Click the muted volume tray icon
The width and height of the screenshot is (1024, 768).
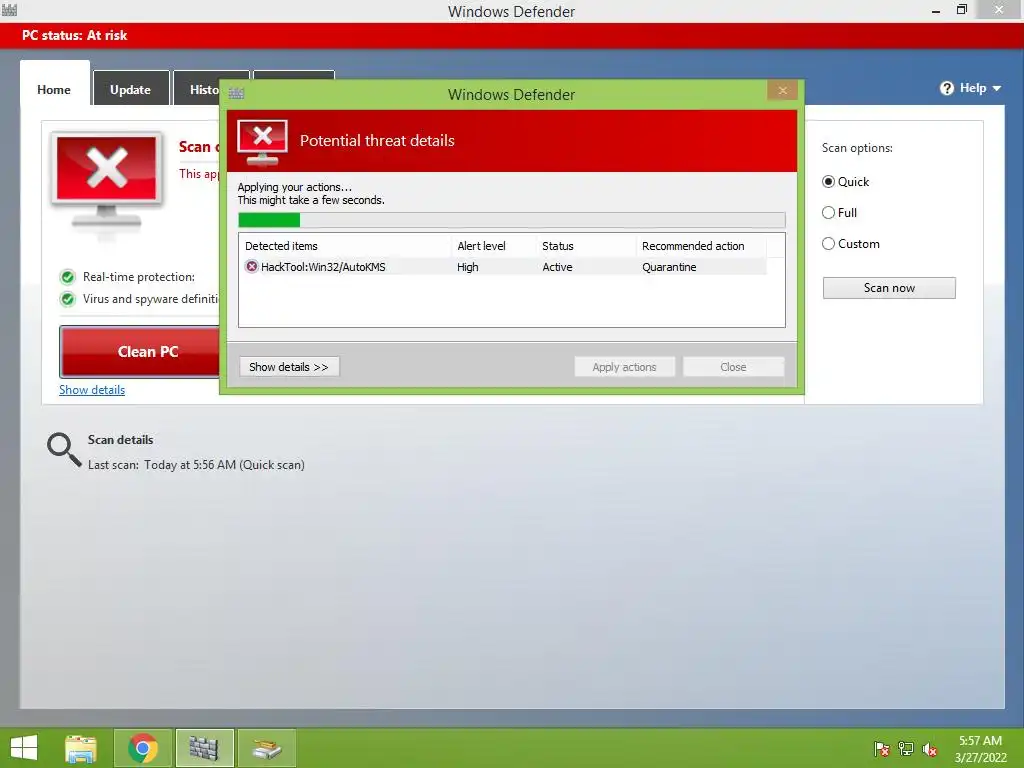pyautogui.click(x=929, y=749)
